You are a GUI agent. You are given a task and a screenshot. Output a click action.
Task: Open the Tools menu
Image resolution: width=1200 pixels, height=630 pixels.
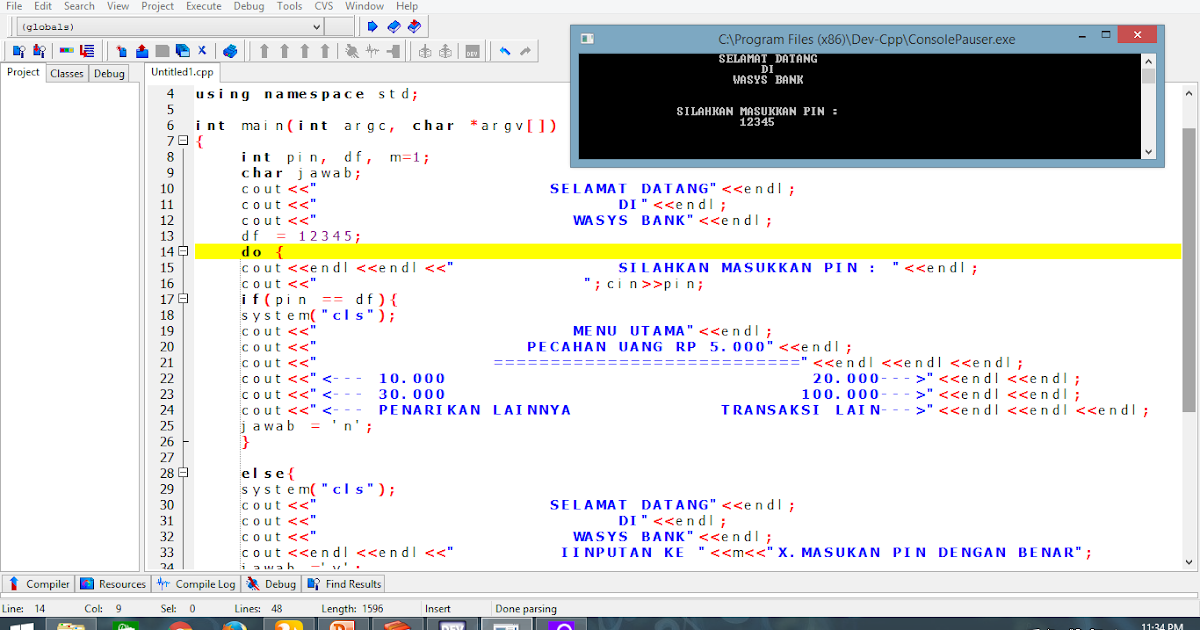[x=290, y=6]
